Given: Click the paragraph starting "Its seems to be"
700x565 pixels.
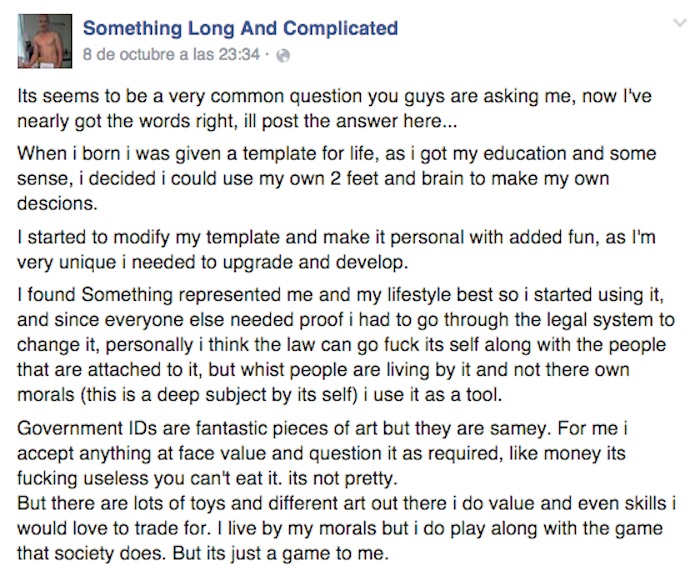Looking at the screenshot, I should 340,110.
